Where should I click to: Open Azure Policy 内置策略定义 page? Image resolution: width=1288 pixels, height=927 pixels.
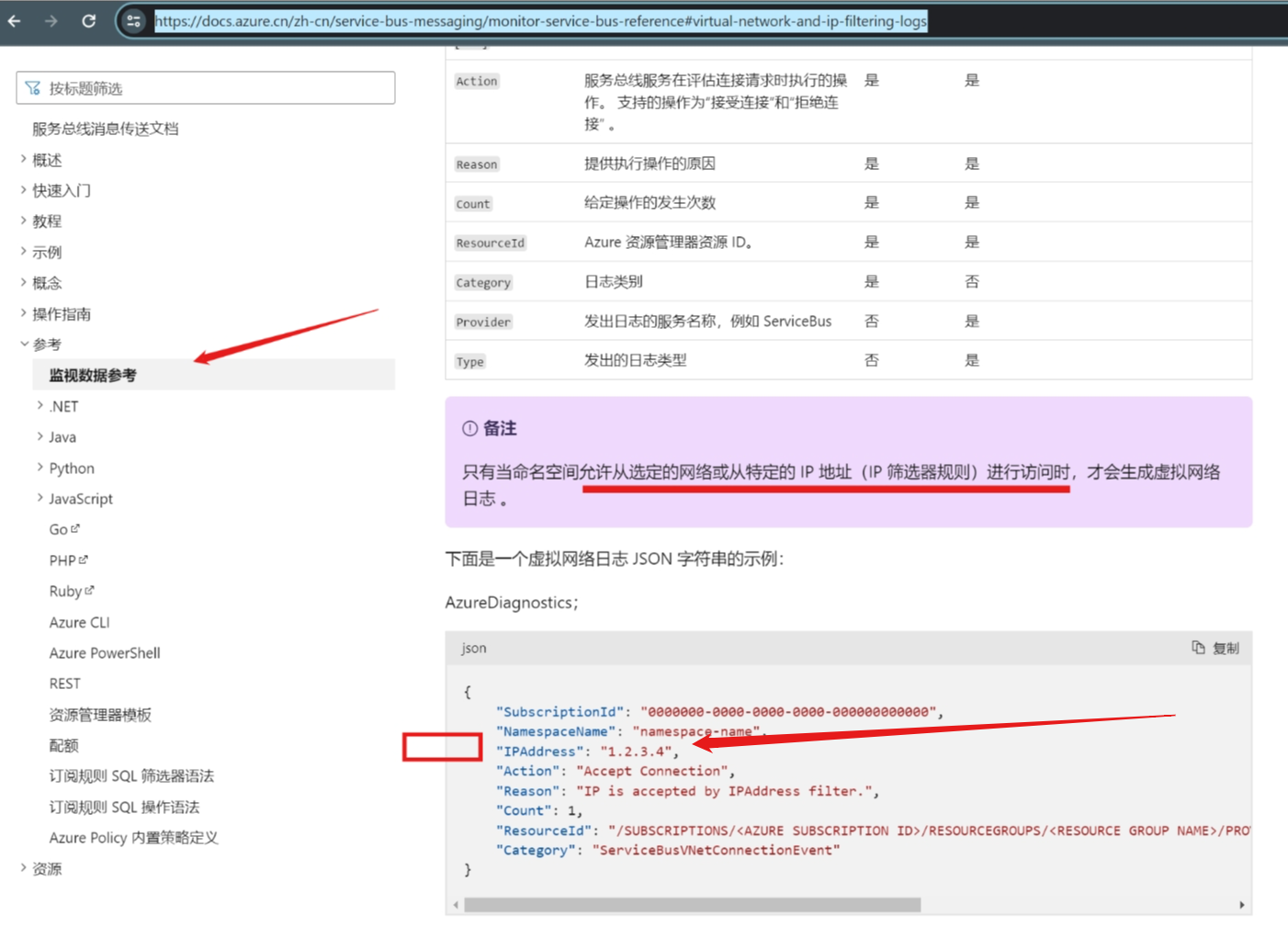coord(133,837)
